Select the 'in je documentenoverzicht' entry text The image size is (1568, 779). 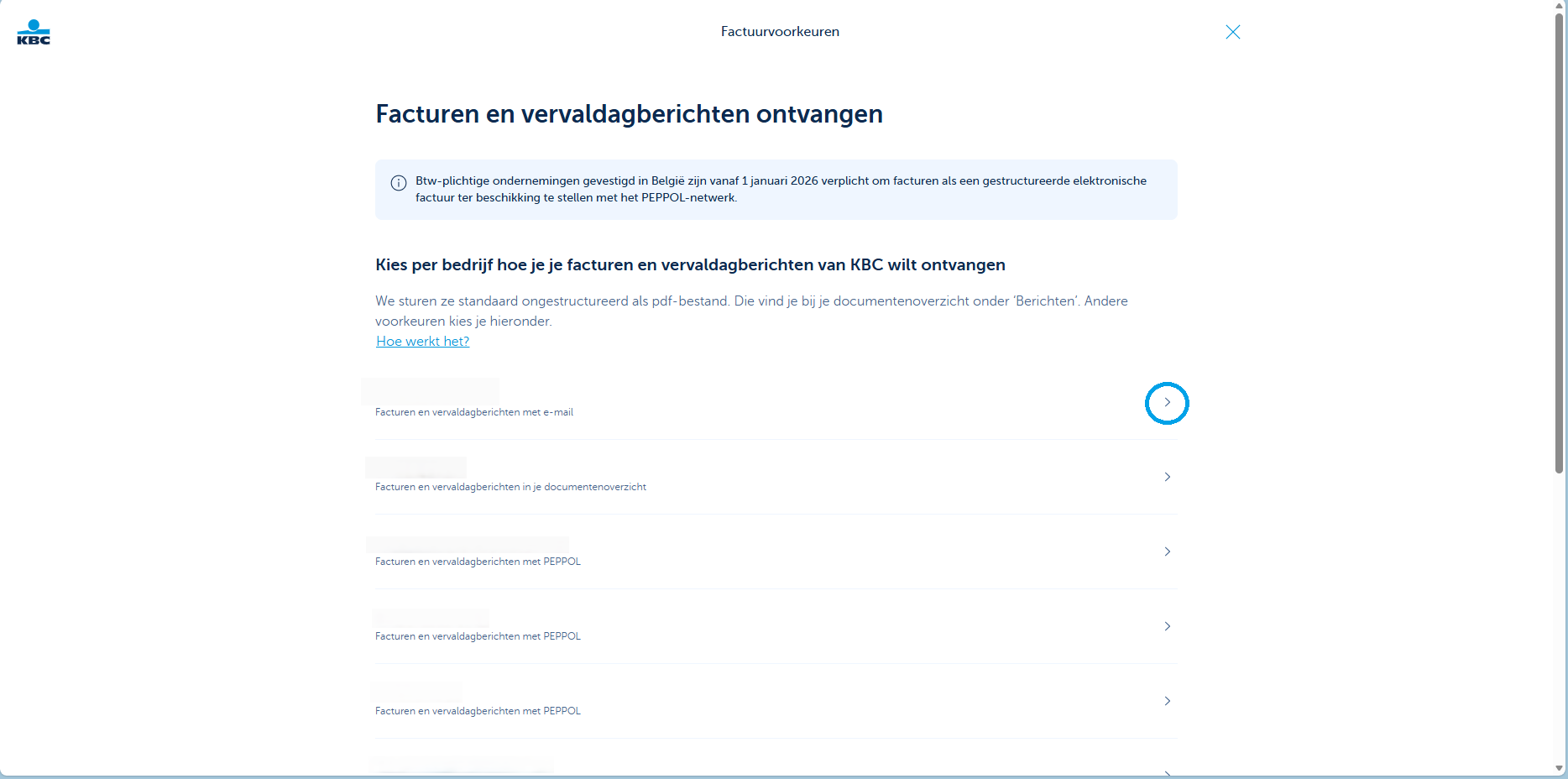510,487
